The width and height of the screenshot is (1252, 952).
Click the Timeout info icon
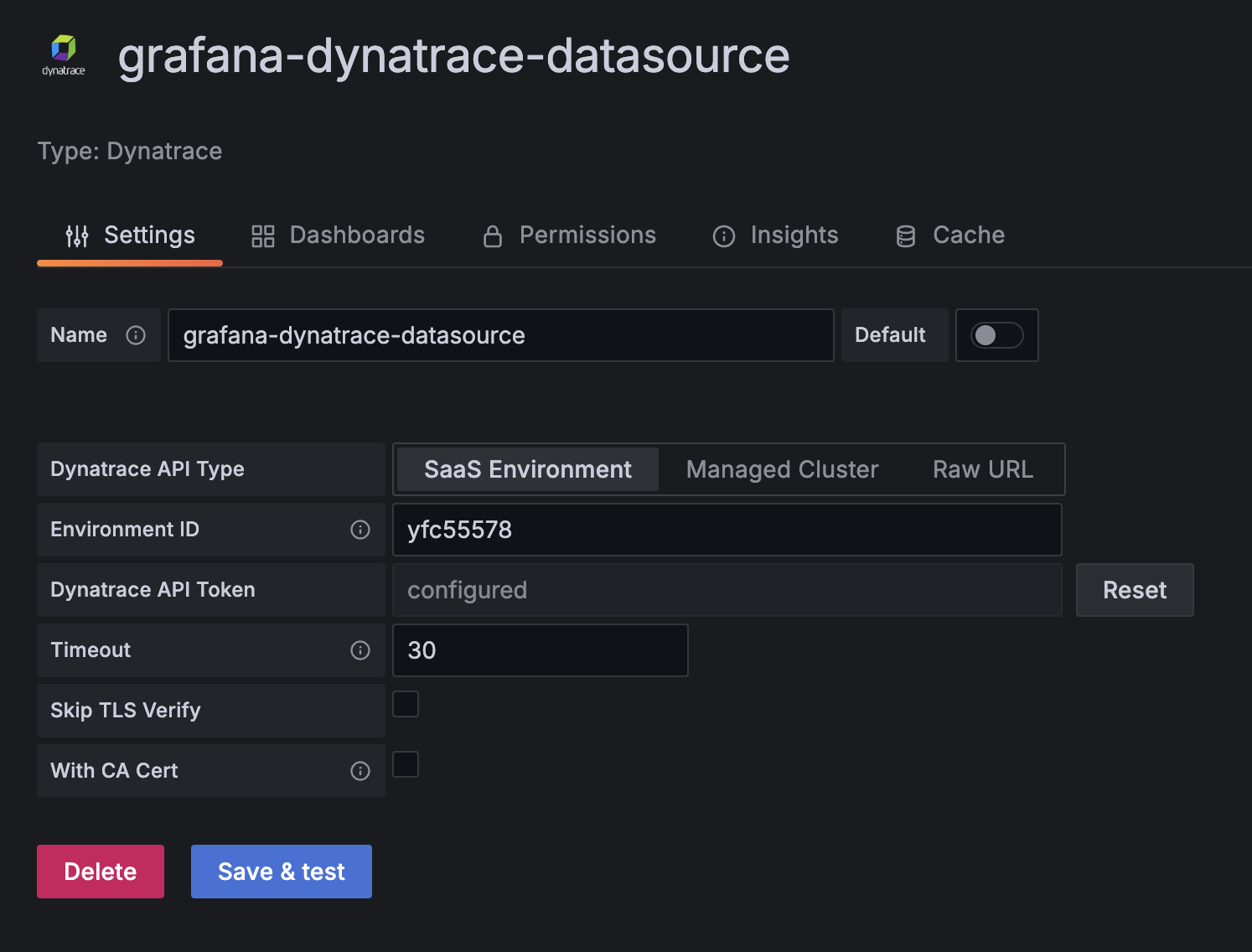360,650
